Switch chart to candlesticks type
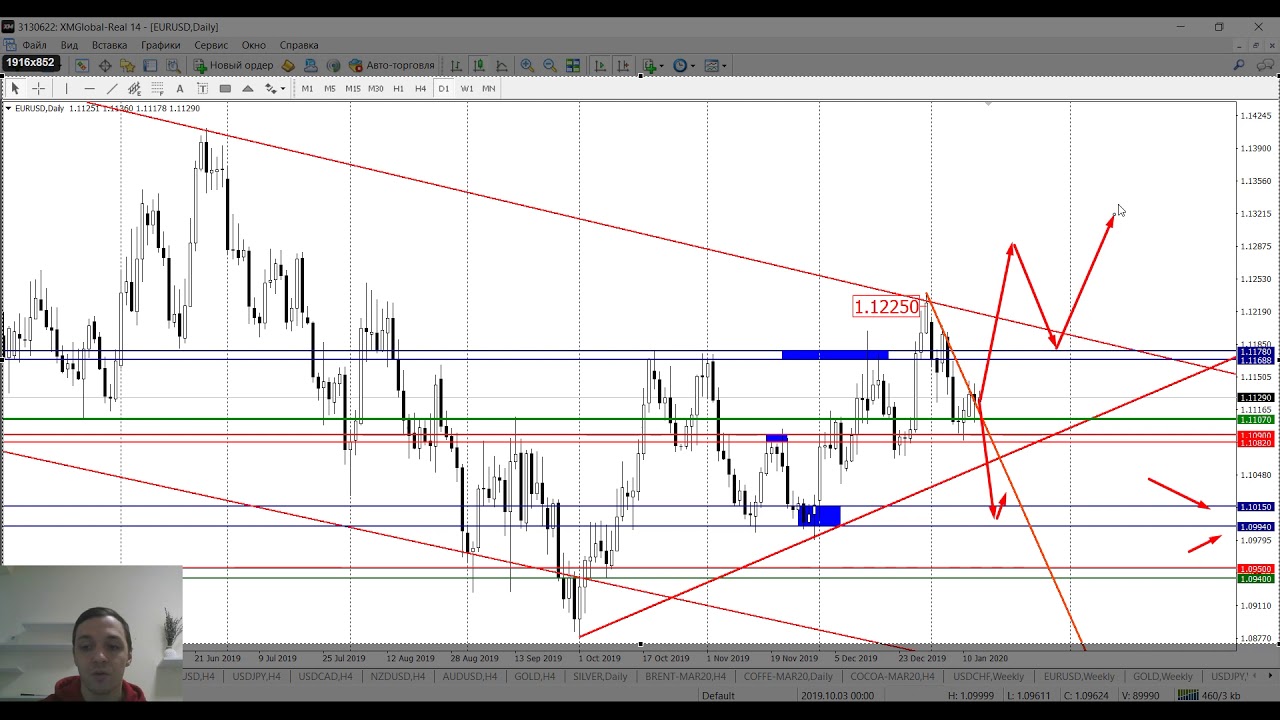Screen dimensions: 1280x720 click(479, 65)
